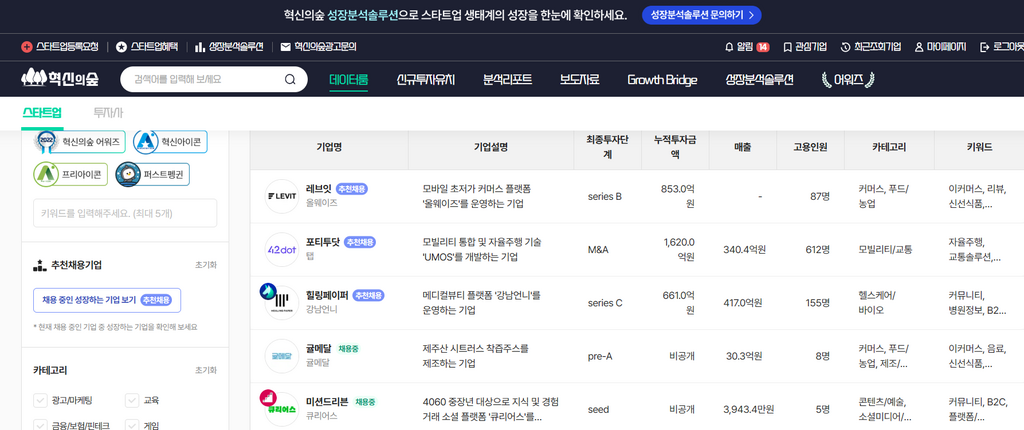Open the 미션드리븐 company name
This screenshot has height=430, width=1024.
coord(327,401)
